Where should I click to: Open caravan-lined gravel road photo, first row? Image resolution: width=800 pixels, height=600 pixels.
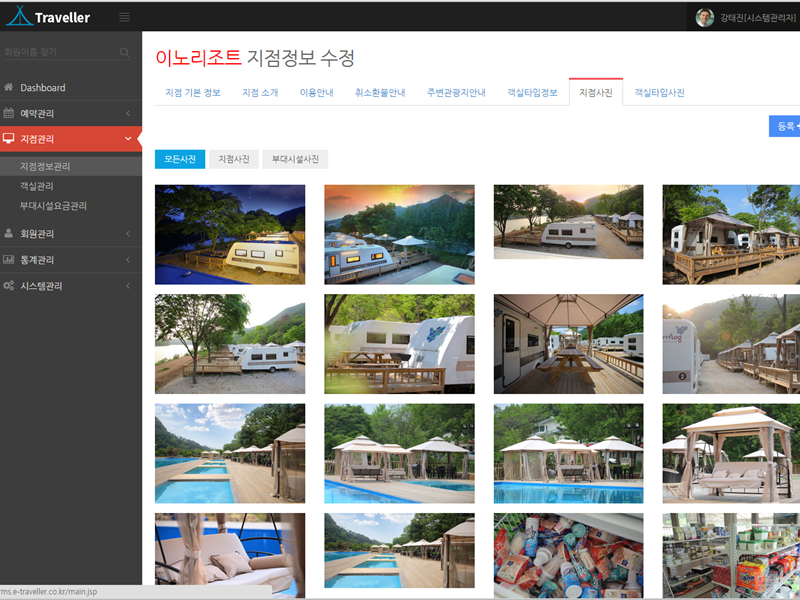point(568,222)
